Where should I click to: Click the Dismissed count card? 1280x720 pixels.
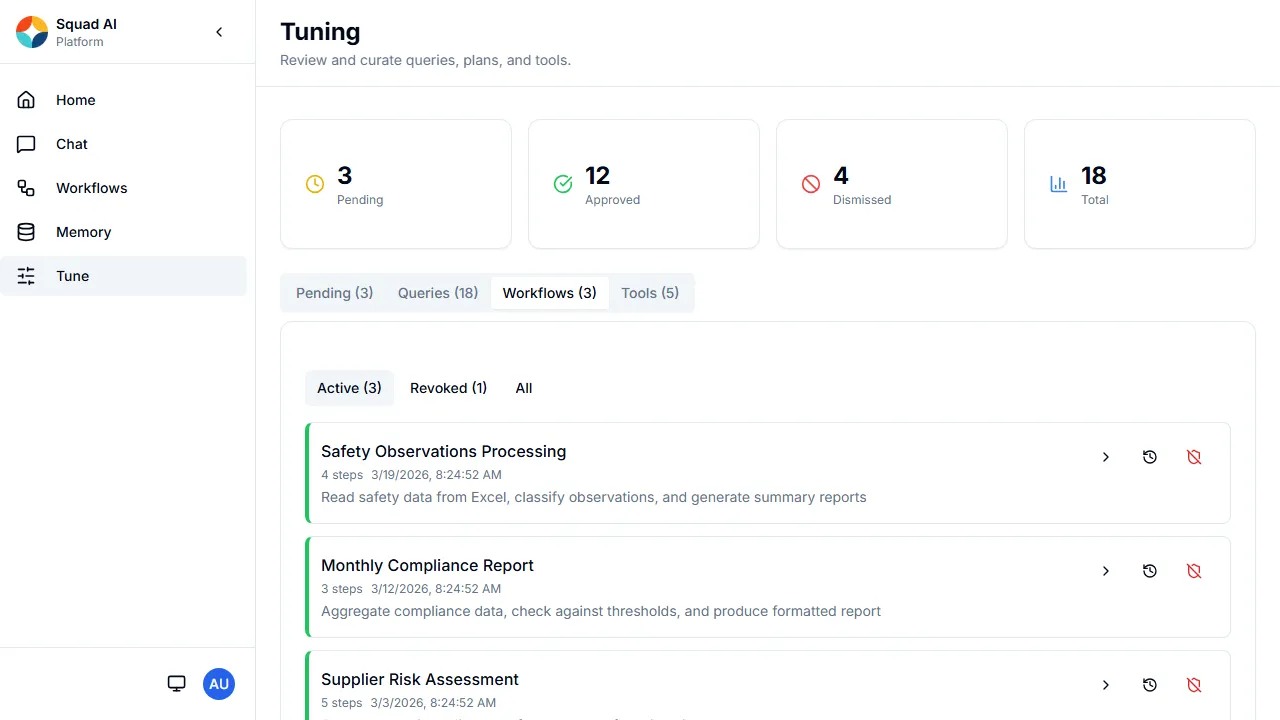(x=892, y=184)
